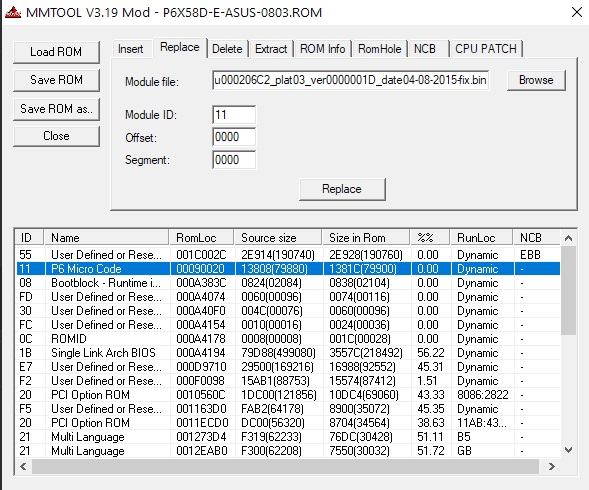
Task: Click the horizontal scroll left arrow
Action: (23, 466)
